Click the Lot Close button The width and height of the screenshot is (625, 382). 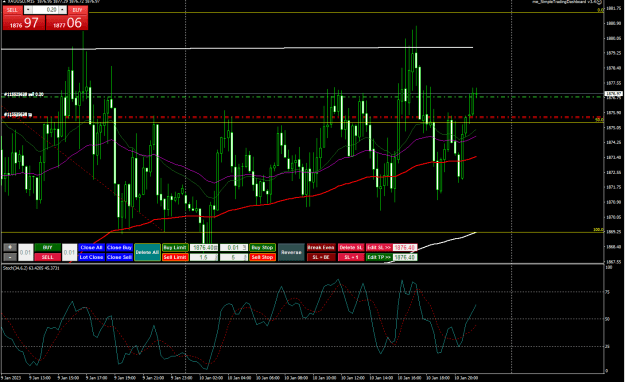[91, 257]
